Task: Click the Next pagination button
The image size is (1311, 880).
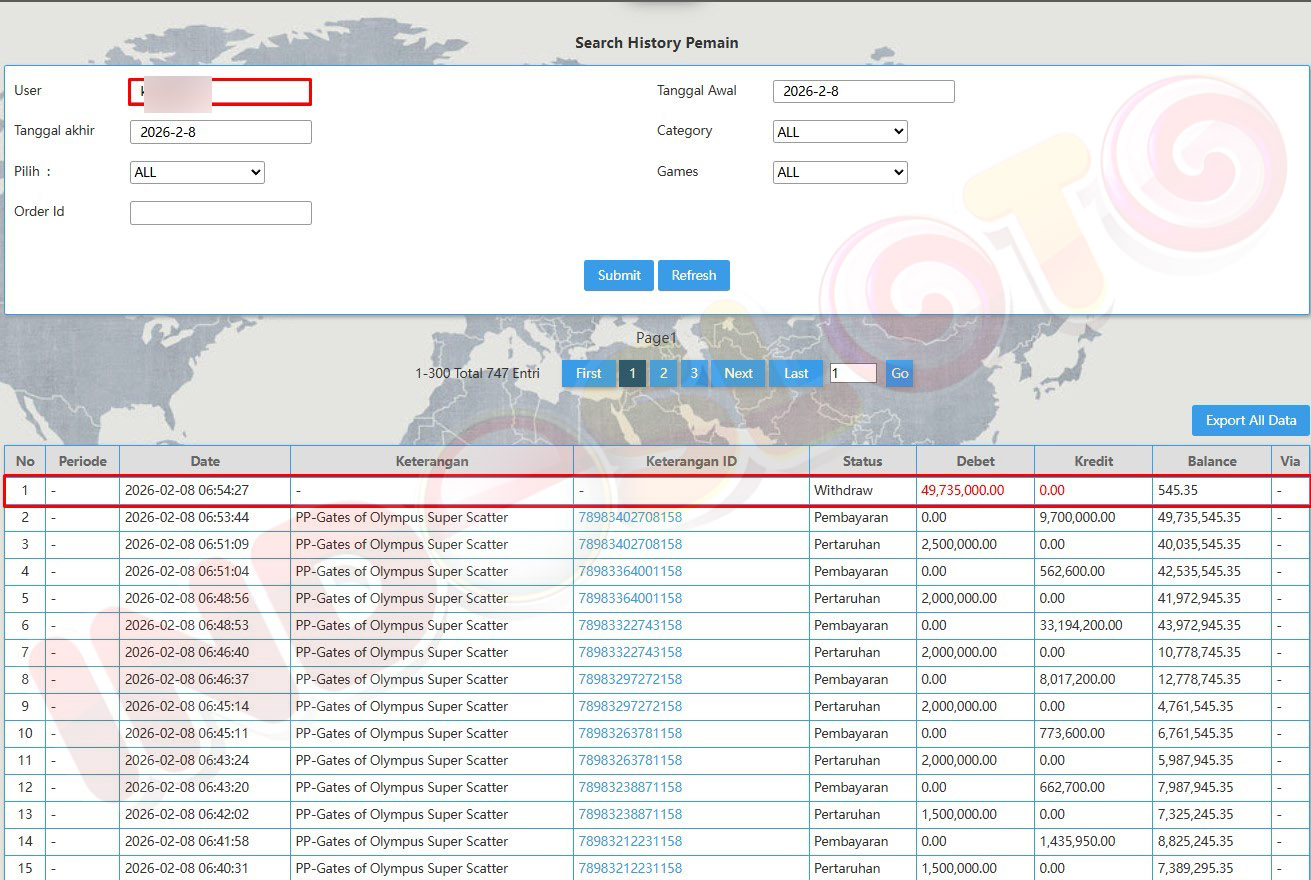Action: pos(738,374)
